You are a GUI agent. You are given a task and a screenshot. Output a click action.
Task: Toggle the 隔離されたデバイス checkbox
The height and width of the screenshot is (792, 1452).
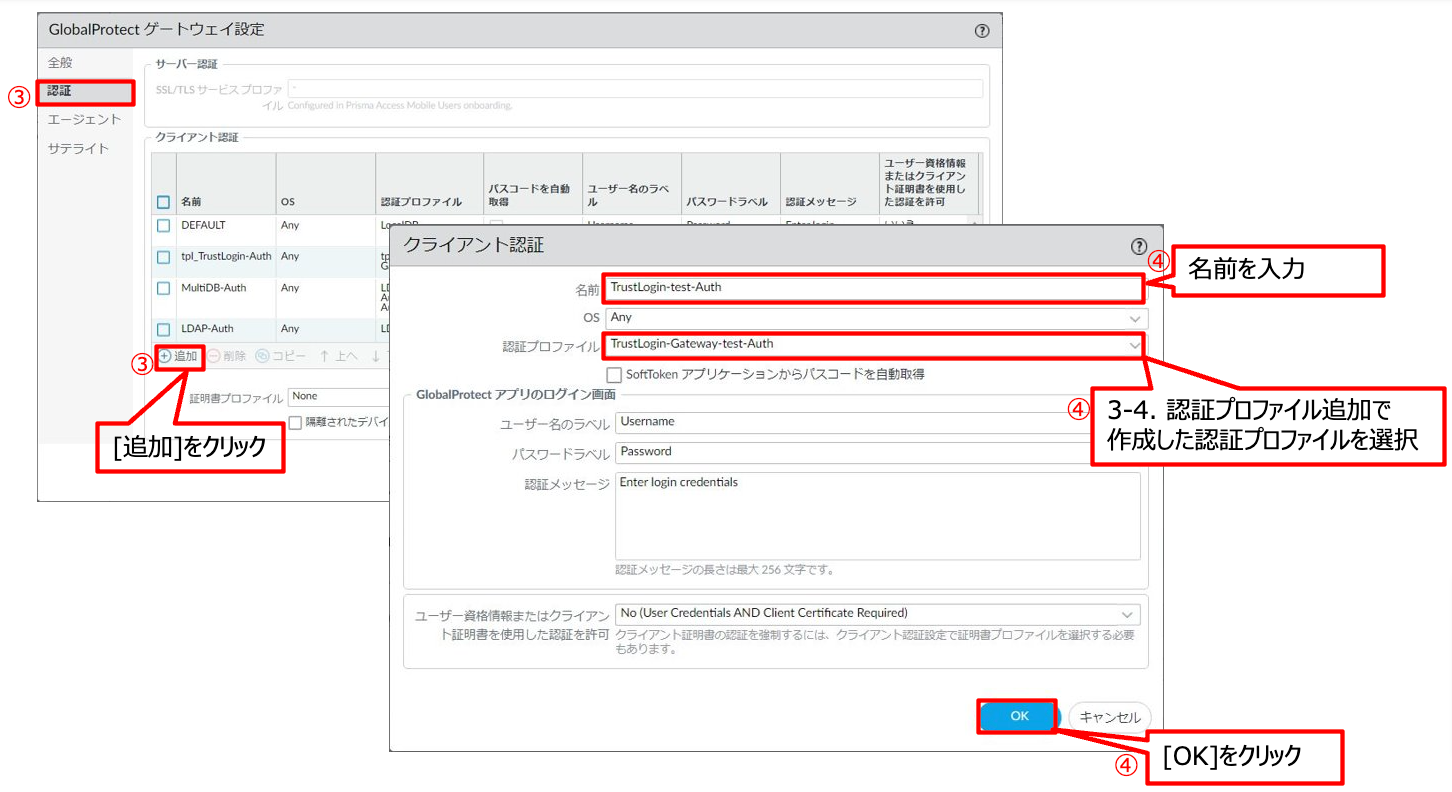(295, 423)
